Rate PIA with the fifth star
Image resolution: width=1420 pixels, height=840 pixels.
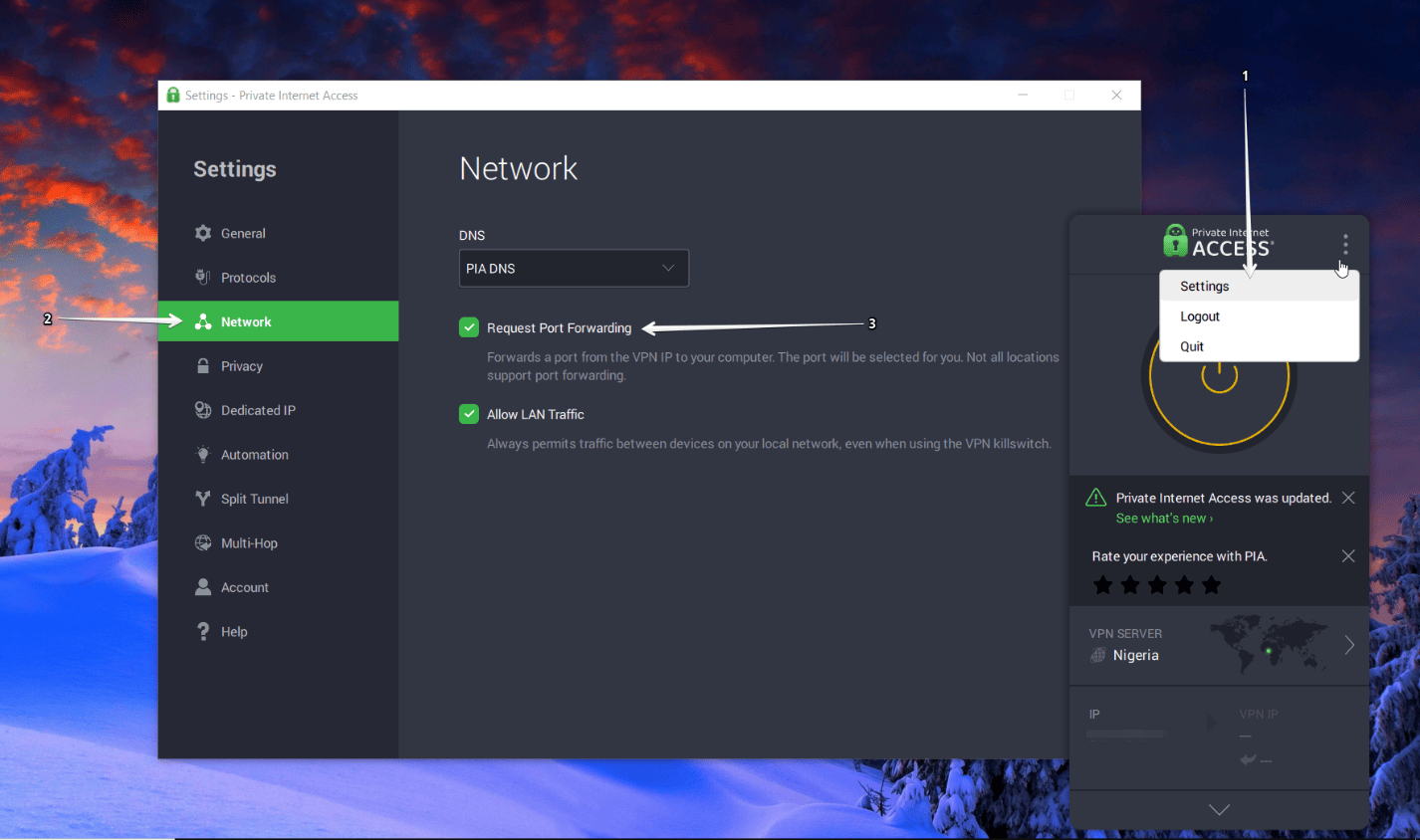[x=1211, y=585]
